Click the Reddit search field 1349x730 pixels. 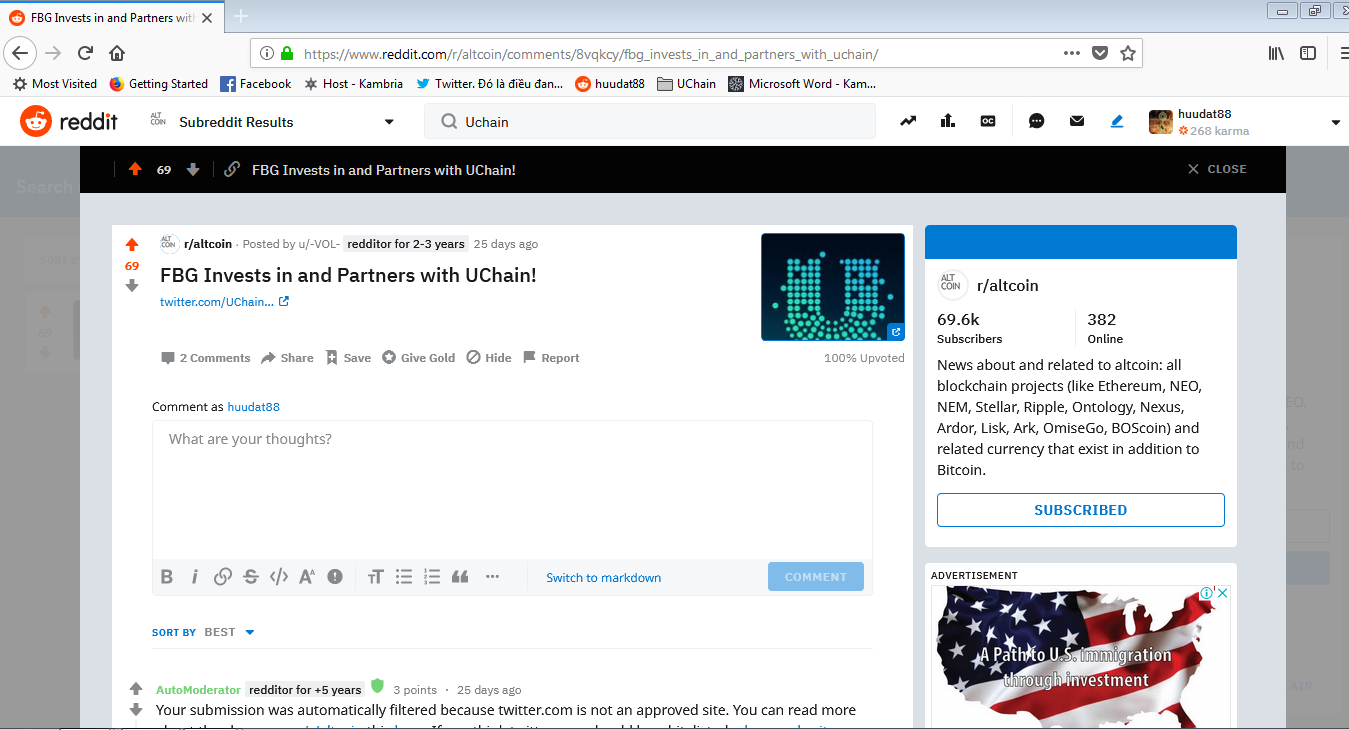coord(650,122)
